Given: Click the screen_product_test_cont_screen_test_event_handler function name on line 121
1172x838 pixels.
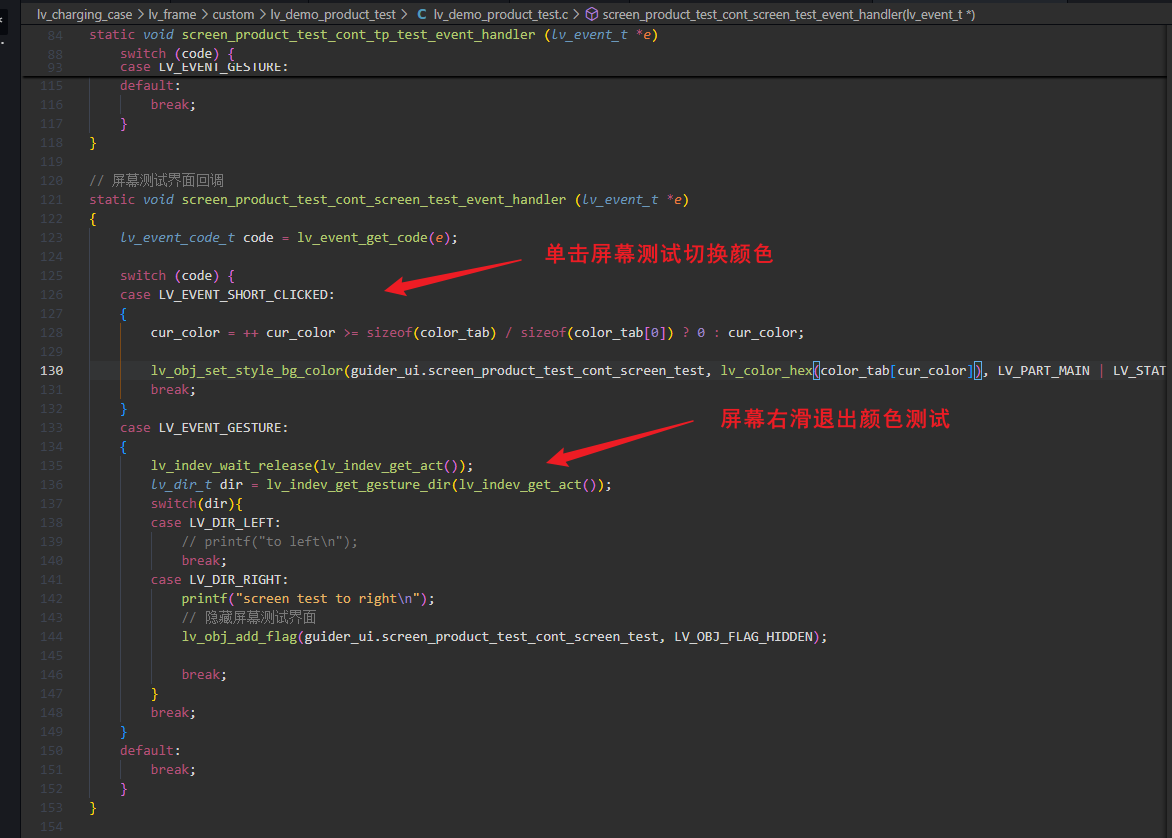Looking at the screenshot, I should (374, 200).
